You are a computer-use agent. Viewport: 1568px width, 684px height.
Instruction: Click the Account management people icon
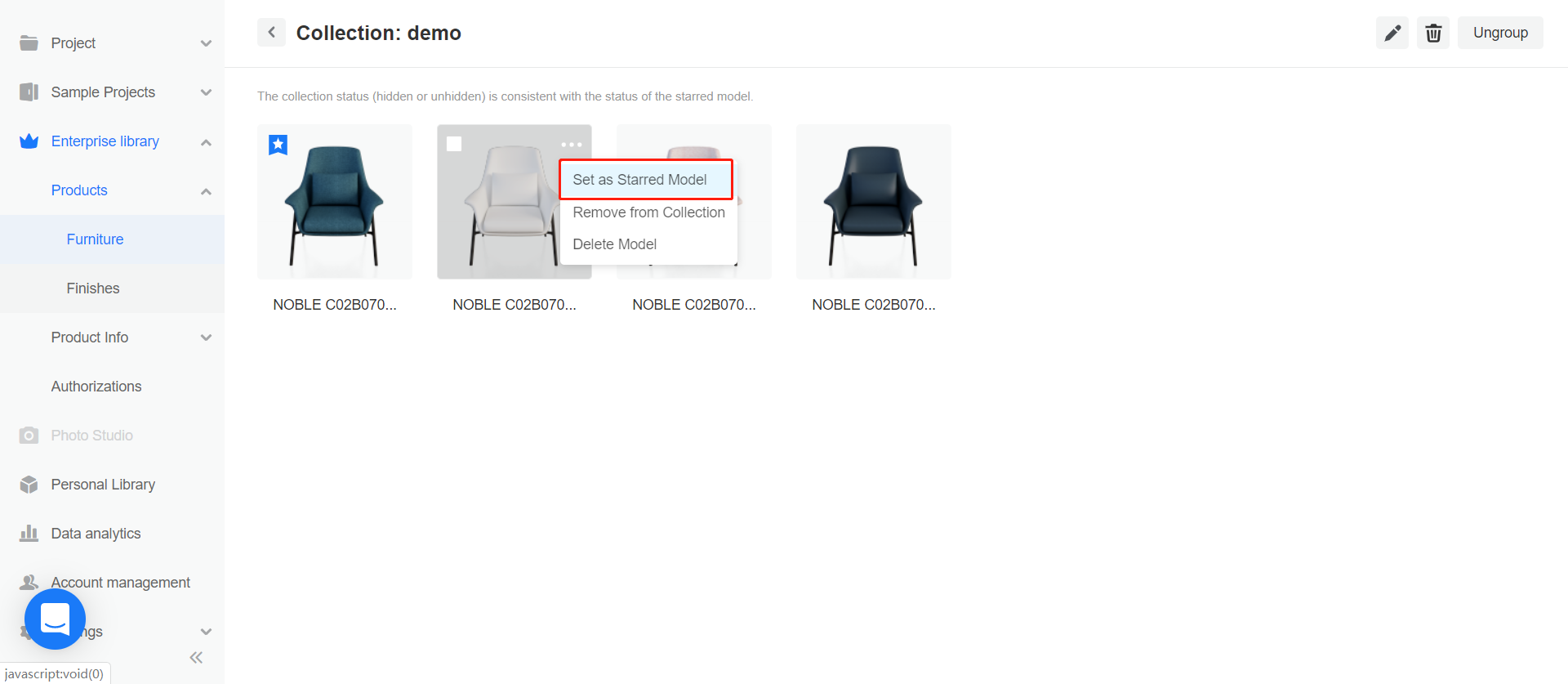tap(29, 582)
